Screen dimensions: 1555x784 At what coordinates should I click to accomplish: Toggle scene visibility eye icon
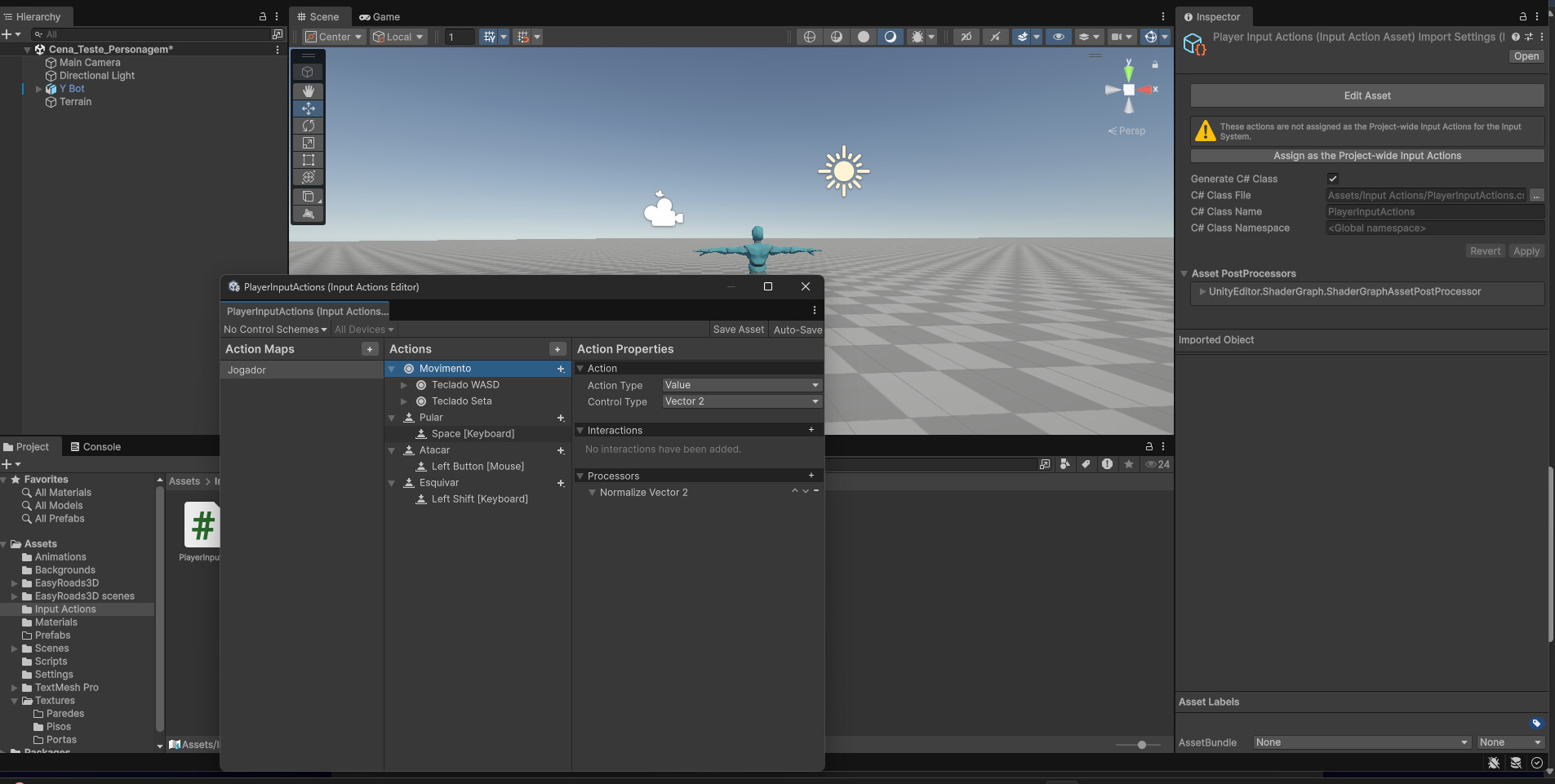[x=1059, y=37]
